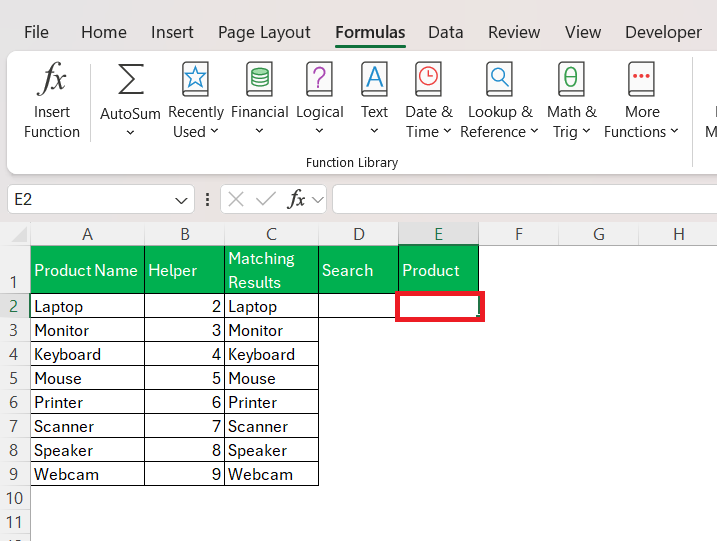The image size is (717, 541).
Task: Click the fx icon in formula bar
Action: click(x=296, y=199)
